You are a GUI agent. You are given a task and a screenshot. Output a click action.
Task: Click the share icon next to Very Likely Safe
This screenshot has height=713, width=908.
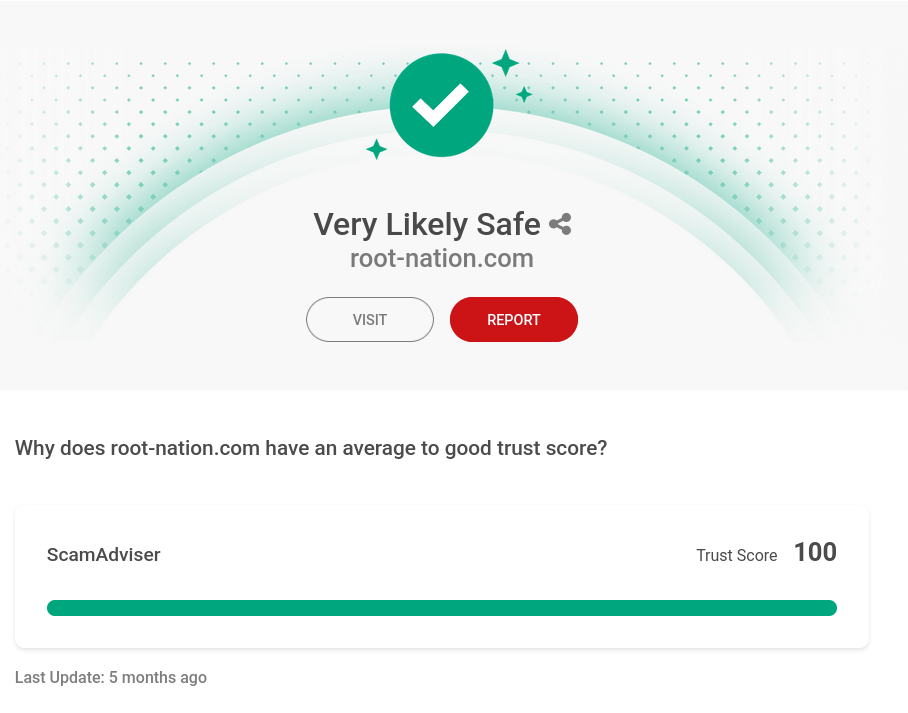pos(559,224)
